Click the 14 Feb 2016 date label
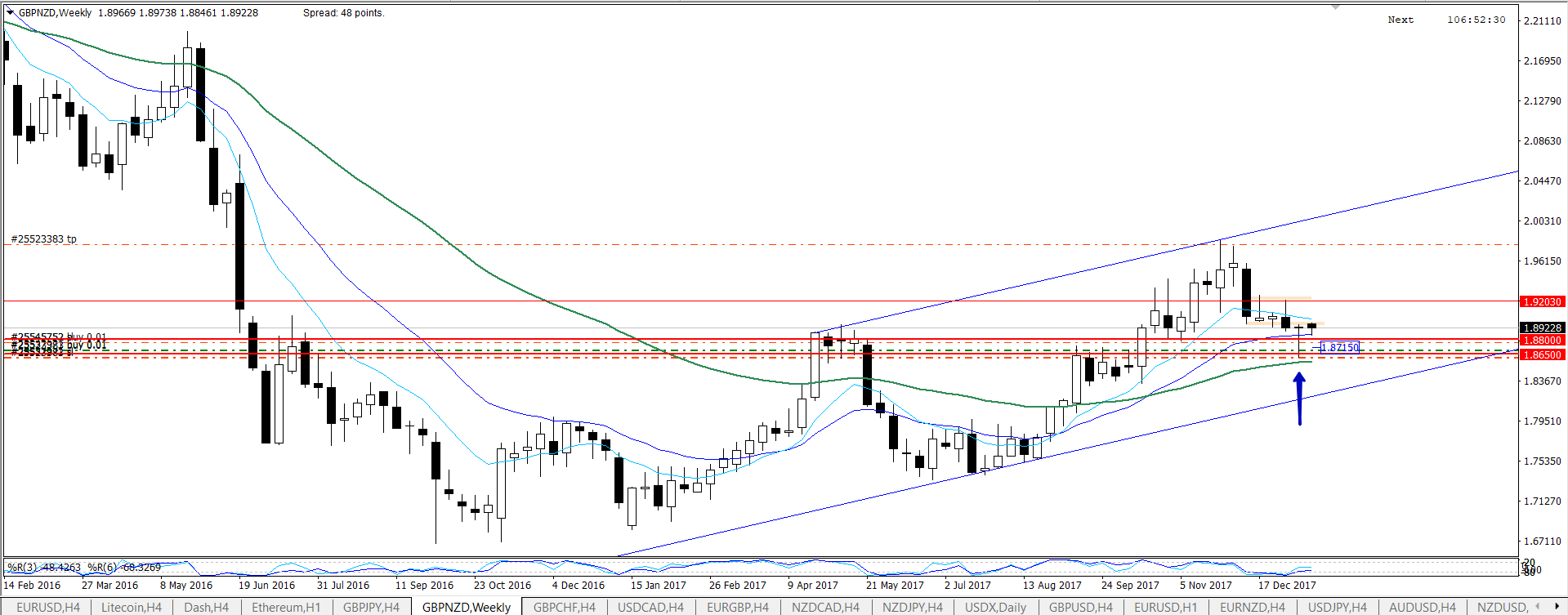 tap(32, 586)
